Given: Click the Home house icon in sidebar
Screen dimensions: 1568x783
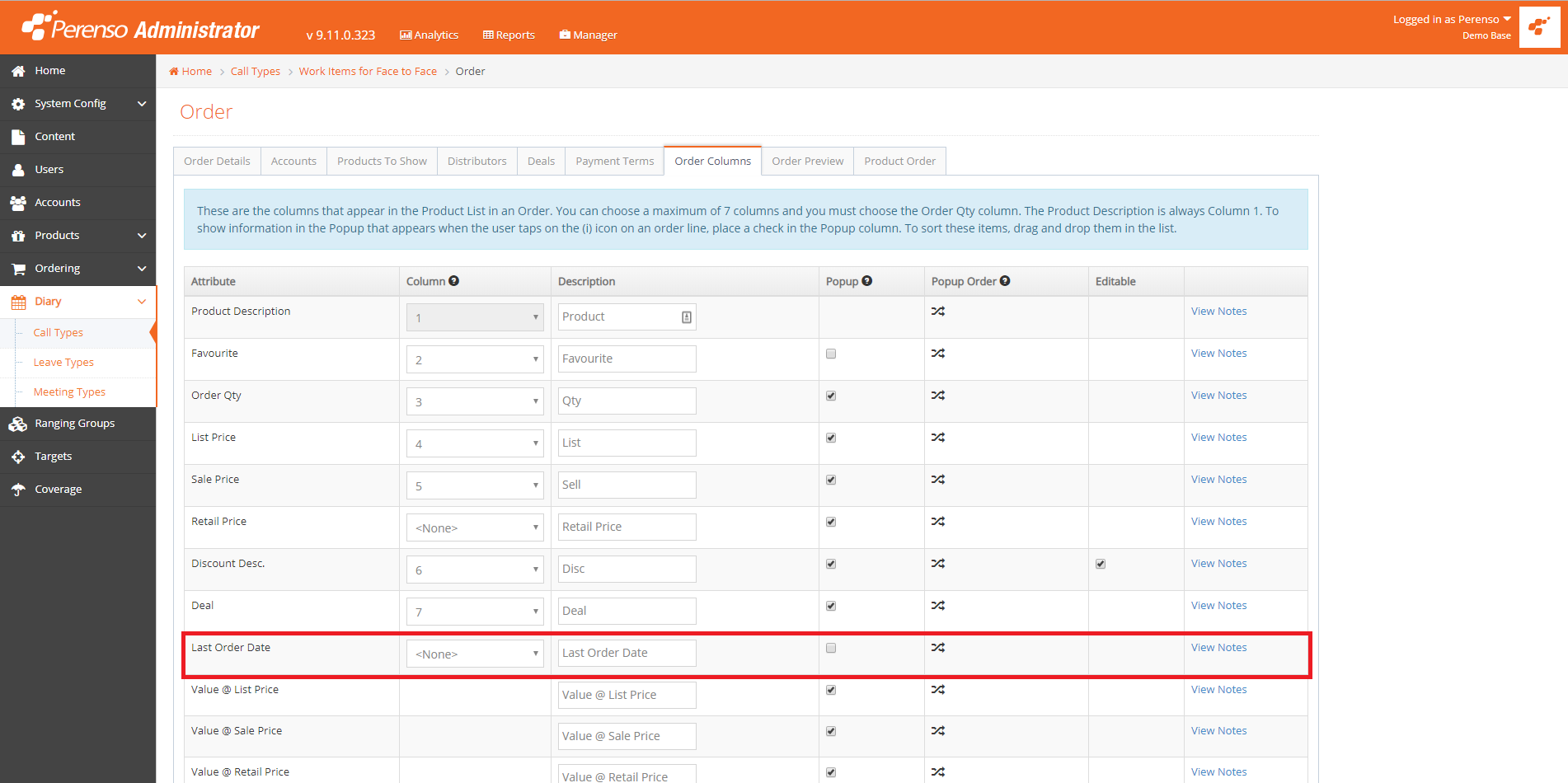Looking at the screenshot, I should tap(18, 71).
